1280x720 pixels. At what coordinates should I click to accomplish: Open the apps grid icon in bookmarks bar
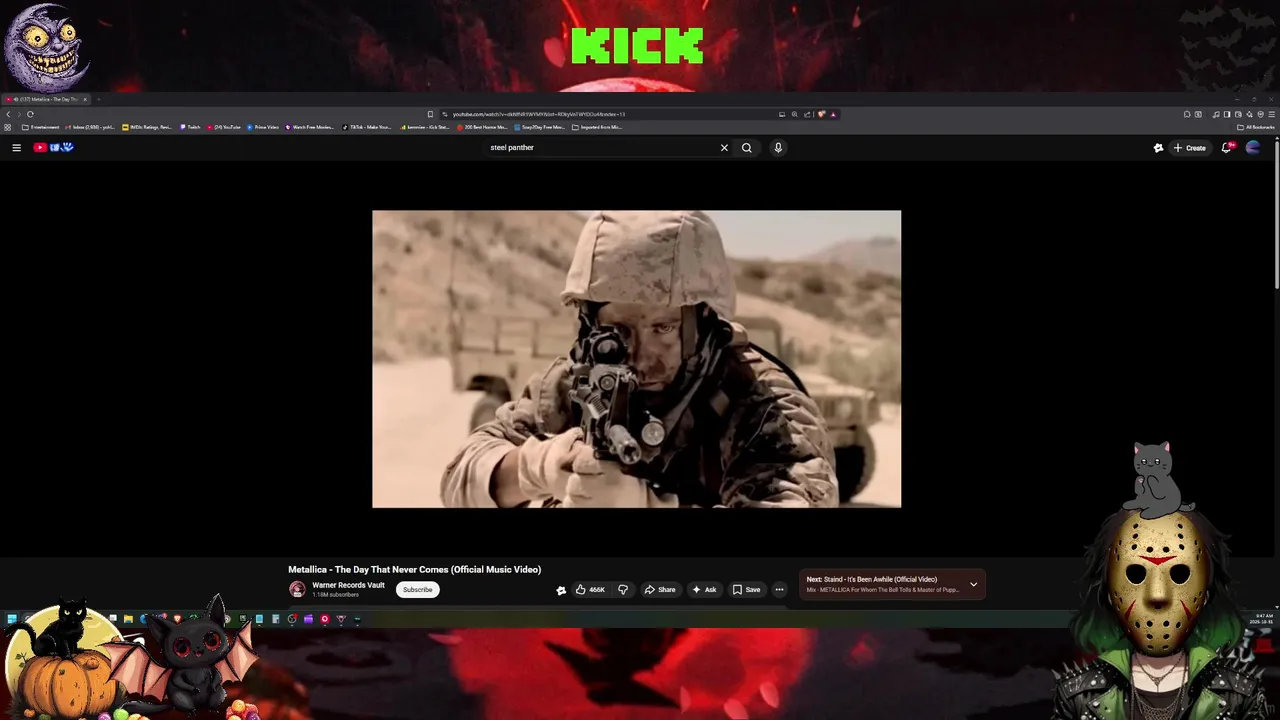click(x=8, y=127)
